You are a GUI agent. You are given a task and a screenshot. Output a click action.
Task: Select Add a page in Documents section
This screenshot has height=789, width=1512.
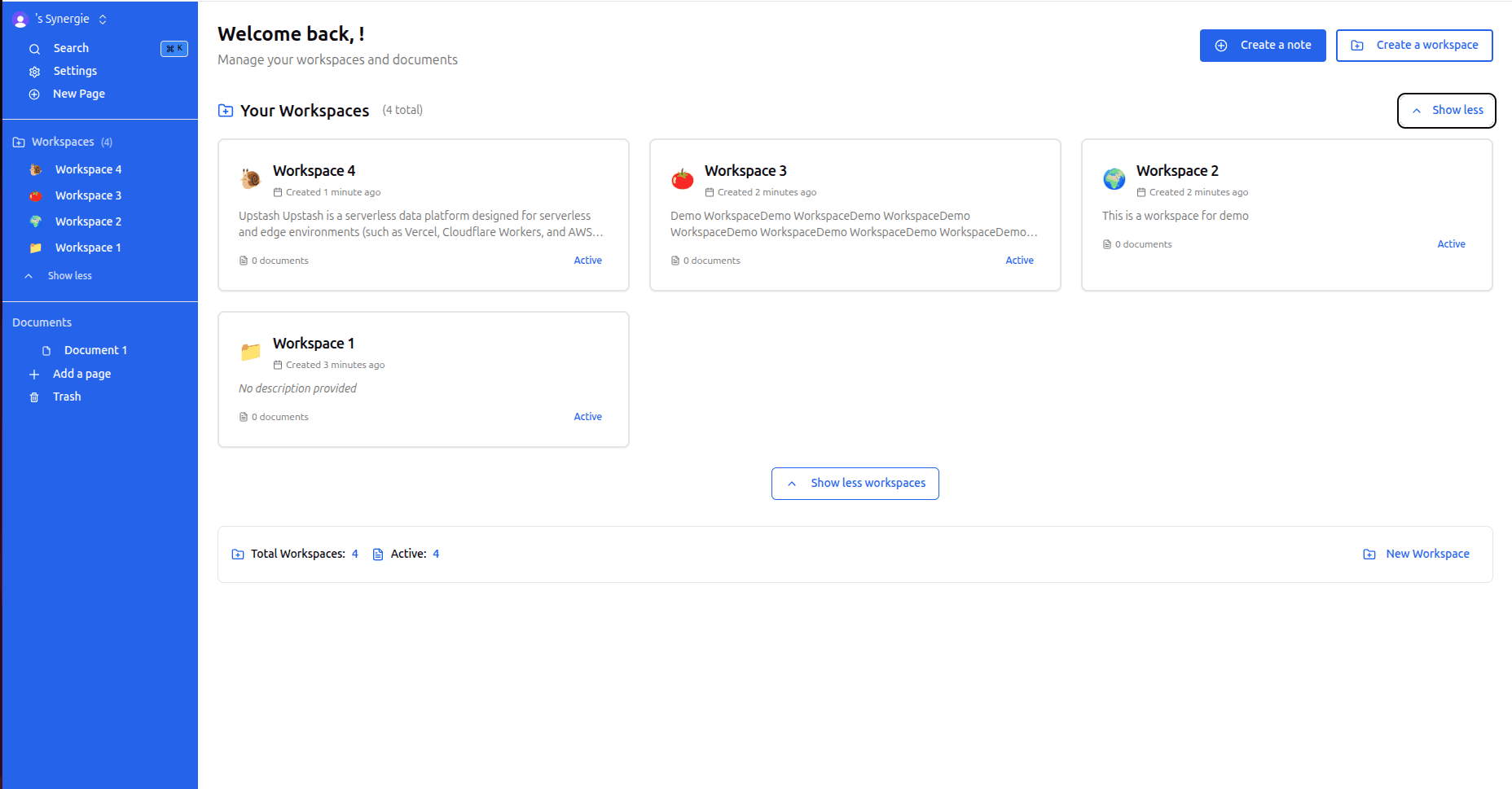pos(81,374)
